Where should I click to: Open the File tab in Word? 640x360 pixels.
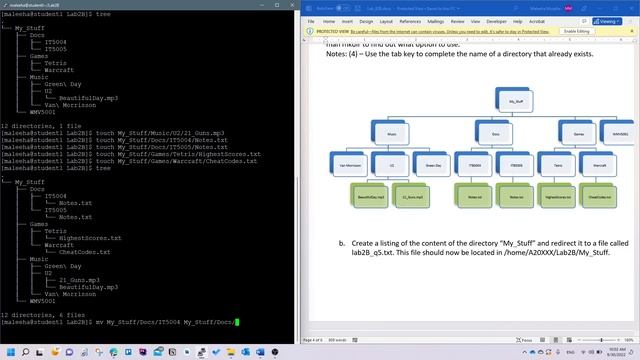click(311, 21)
